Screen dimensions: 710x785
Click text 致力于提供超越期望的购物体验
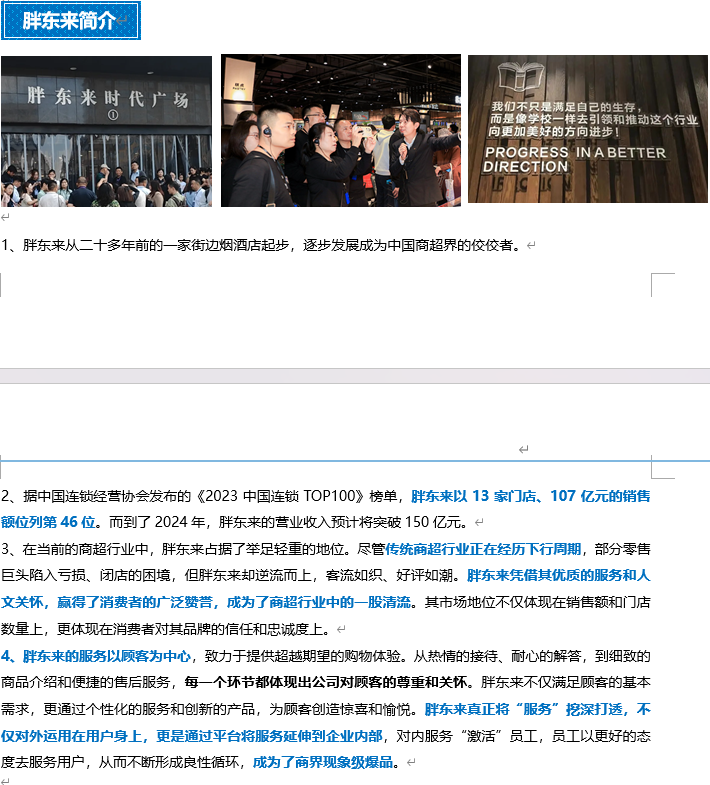tap(303, 656)
